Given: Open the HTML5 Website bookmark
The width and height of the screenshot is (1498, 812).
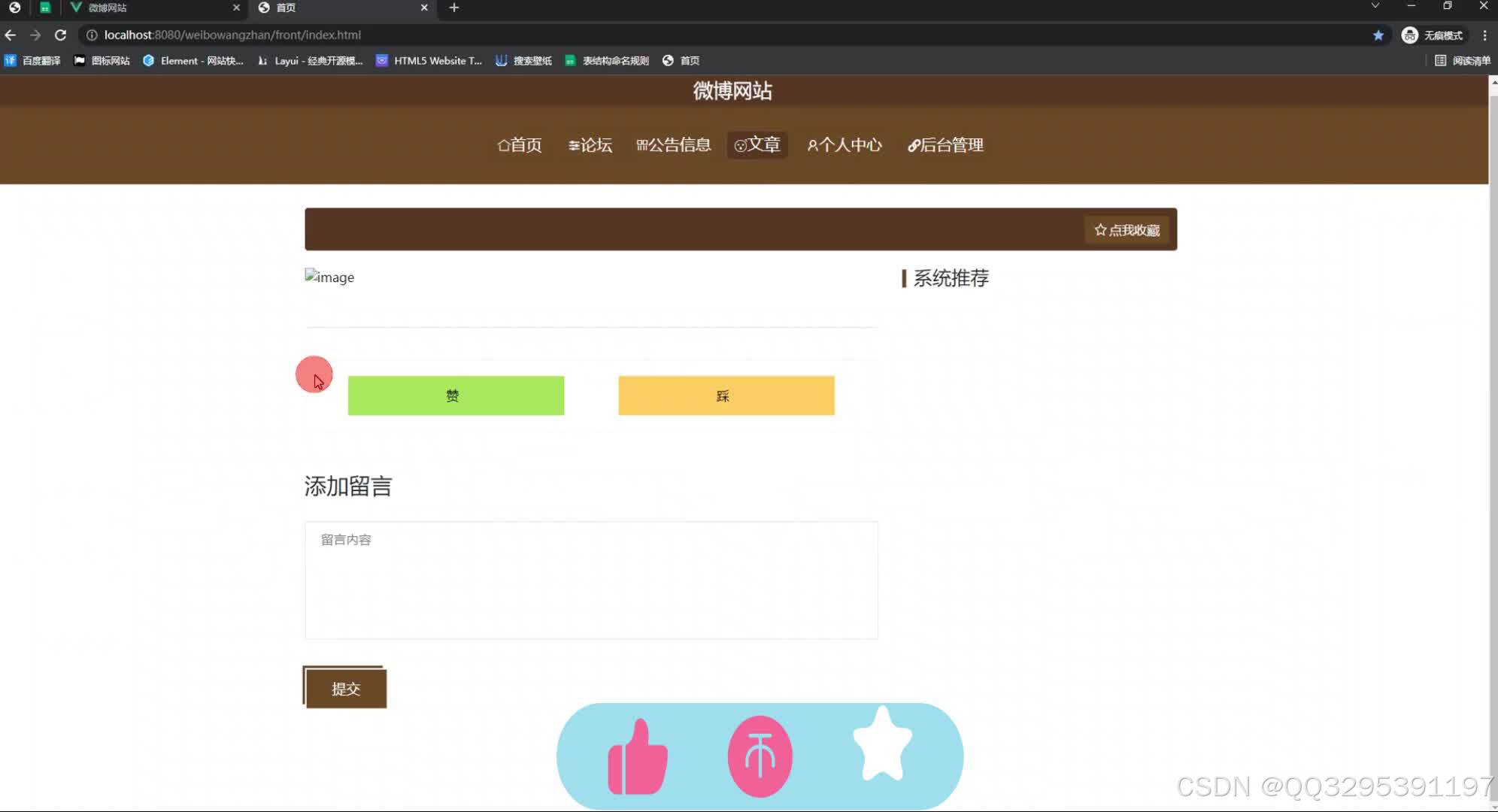Looking at the screenshot, I should pos(429,61).
